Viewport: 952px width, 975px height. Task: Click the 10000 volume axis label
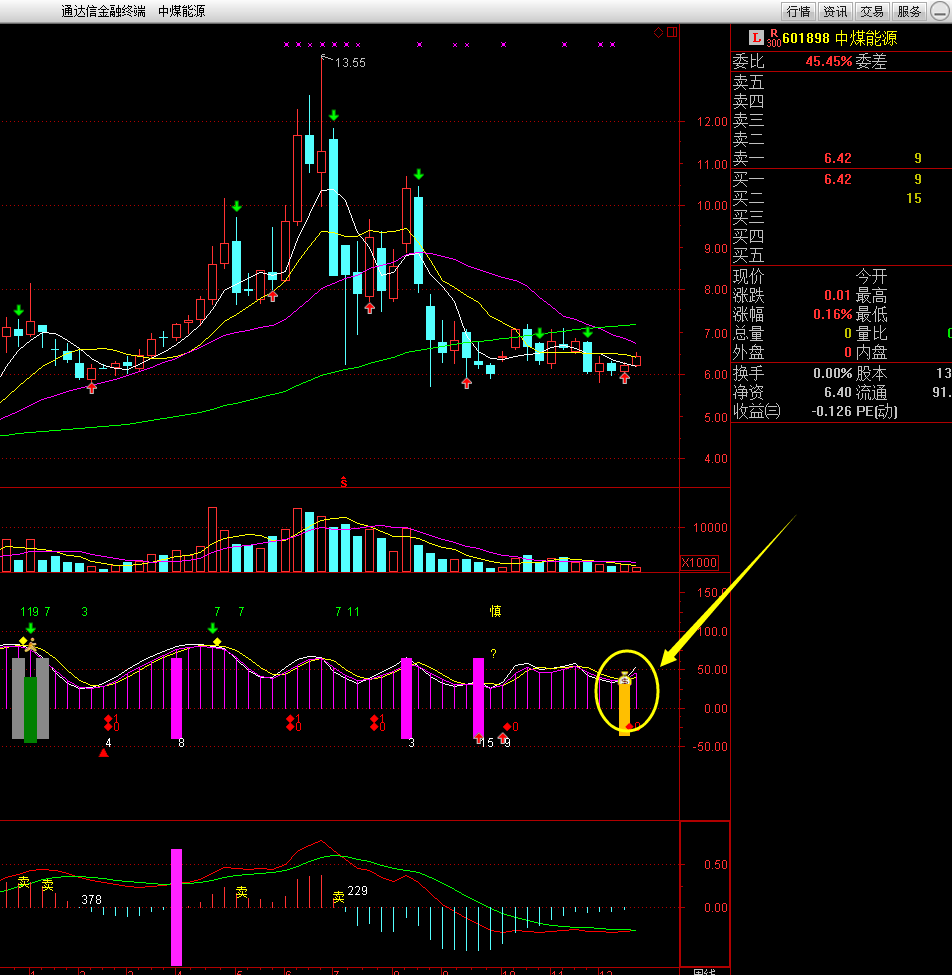pos(710,528)
